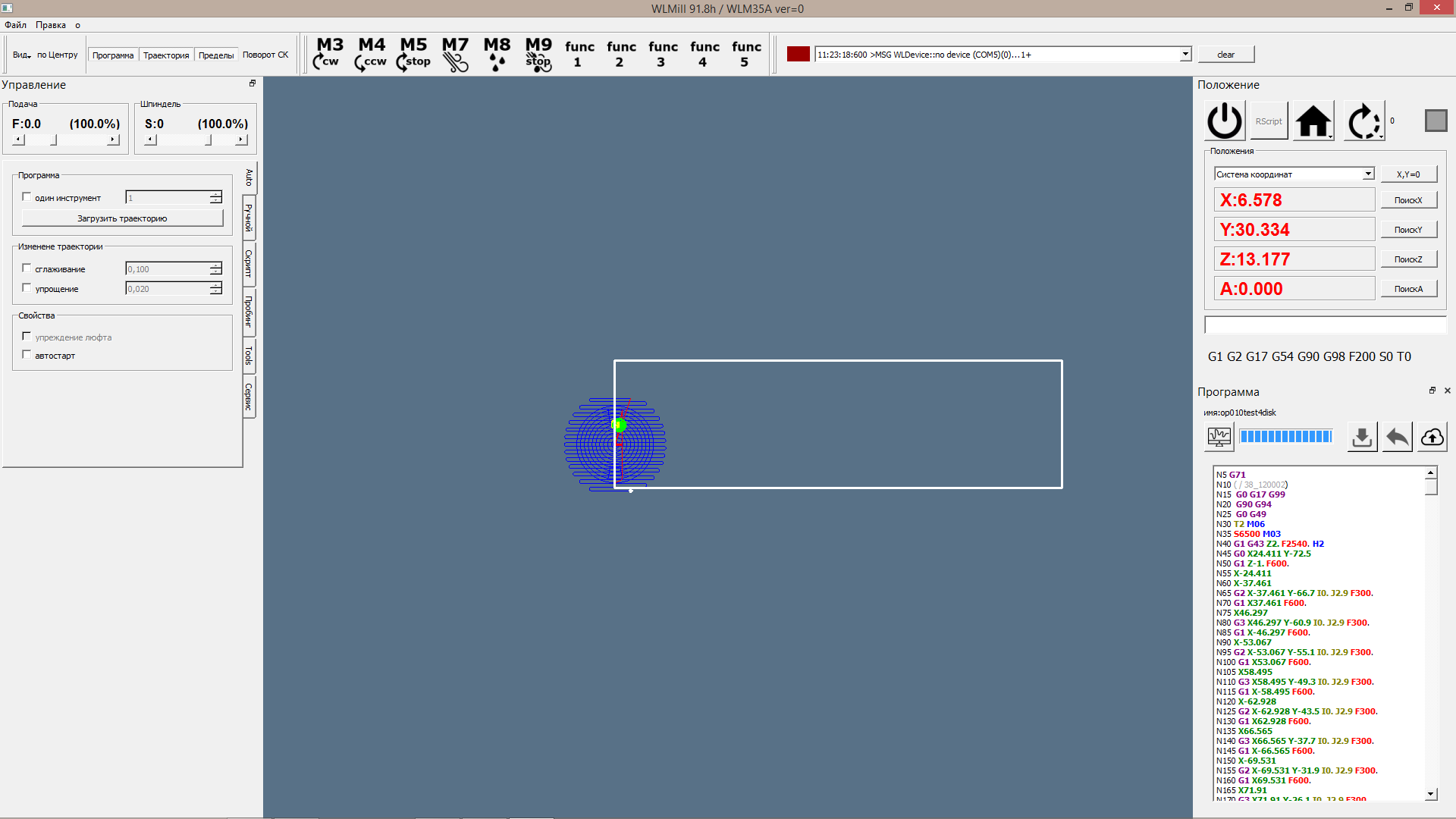Screen dimensions: 1456x819
Task: Check the 'автостарт' option
Action: 27,355
